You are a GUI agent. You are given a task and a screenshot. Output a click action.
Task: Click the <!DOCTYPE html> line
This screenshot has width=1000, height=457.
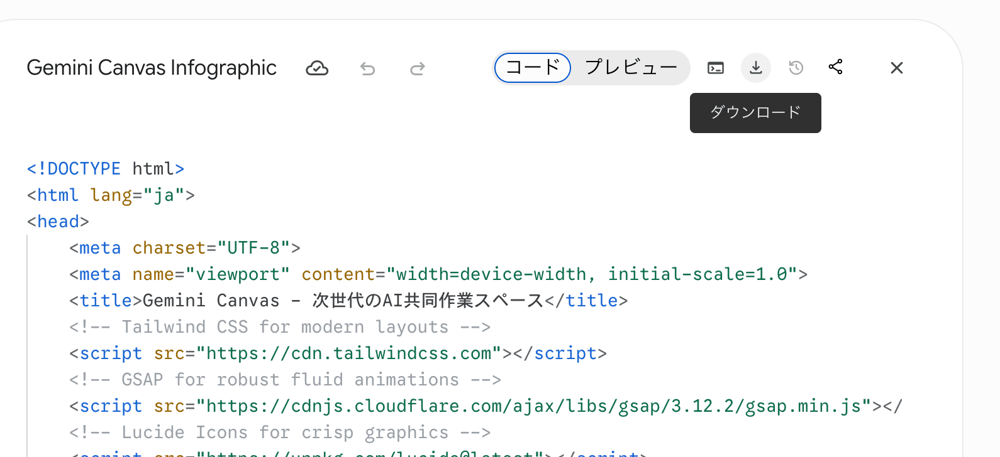(x=106, y=169)
